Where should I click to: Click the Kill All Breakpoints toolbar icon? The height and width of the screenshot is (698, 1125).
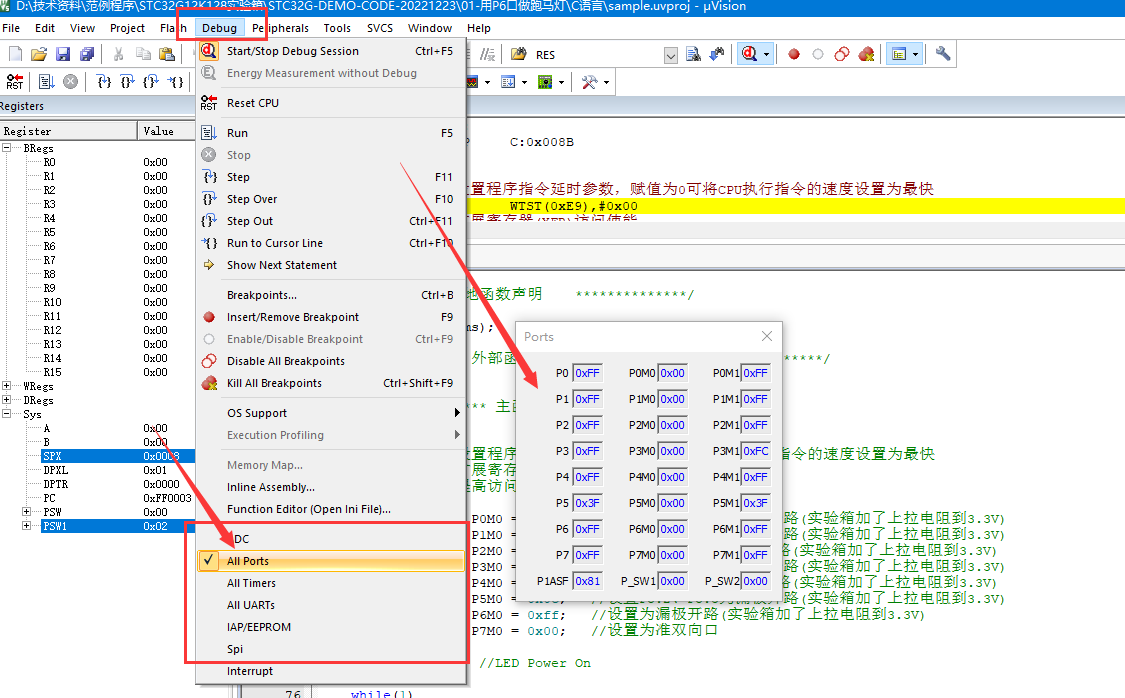(x=867, y=54)
